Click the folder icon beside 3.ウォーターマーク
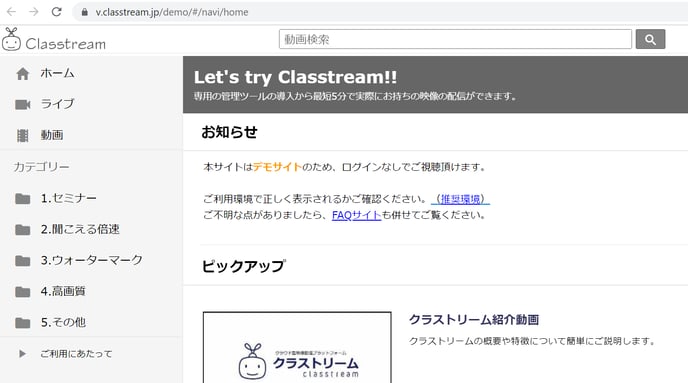 [22, 261]
